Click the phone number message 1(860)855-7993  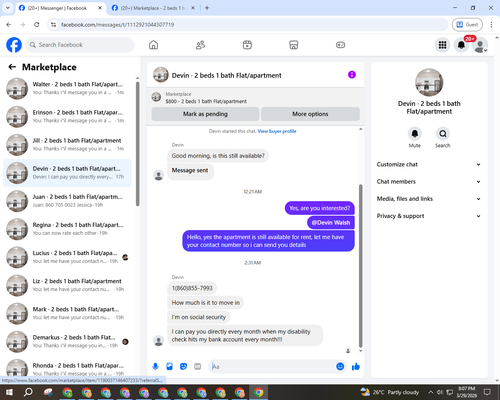pyautogui.click(x=192, y=288)
